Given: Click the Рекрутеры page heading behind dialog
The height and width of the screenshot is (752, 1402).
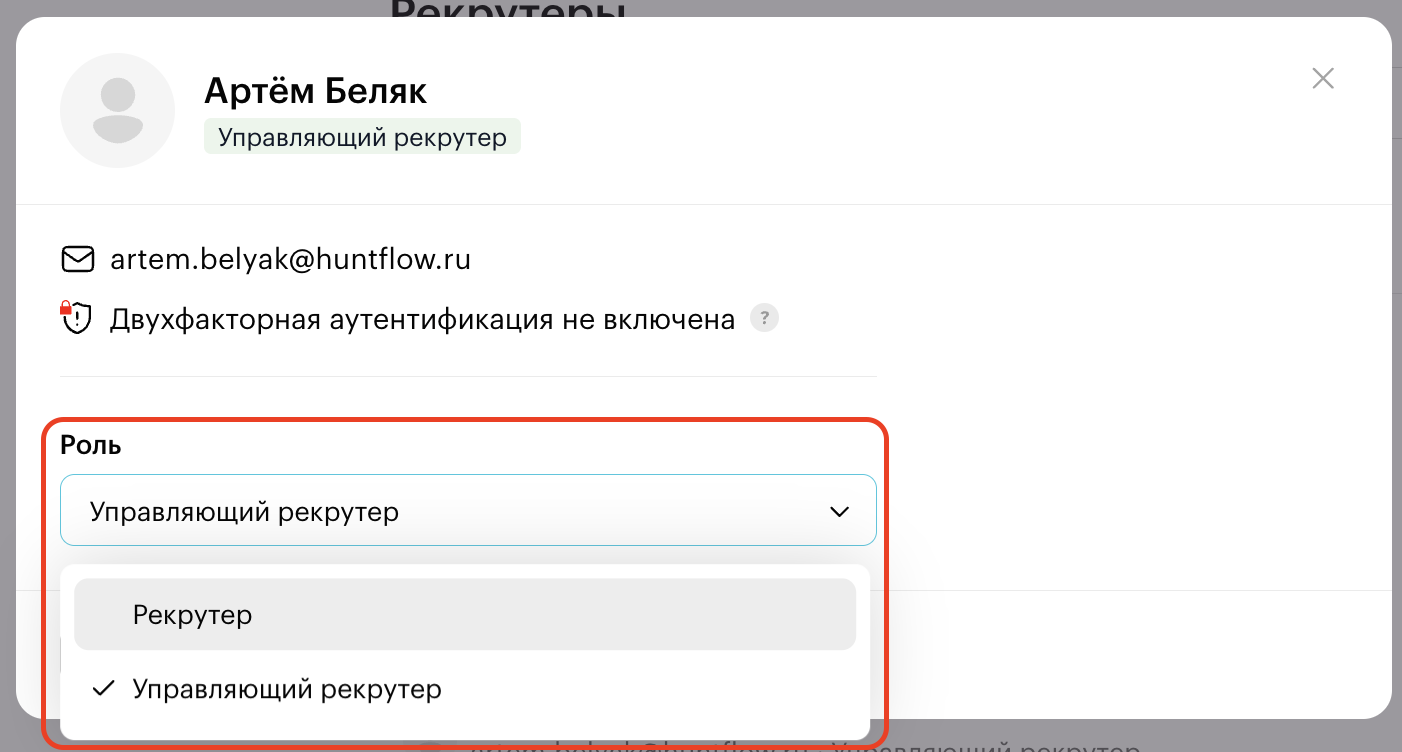Looking at the screenshot, I should click(508, 10).
